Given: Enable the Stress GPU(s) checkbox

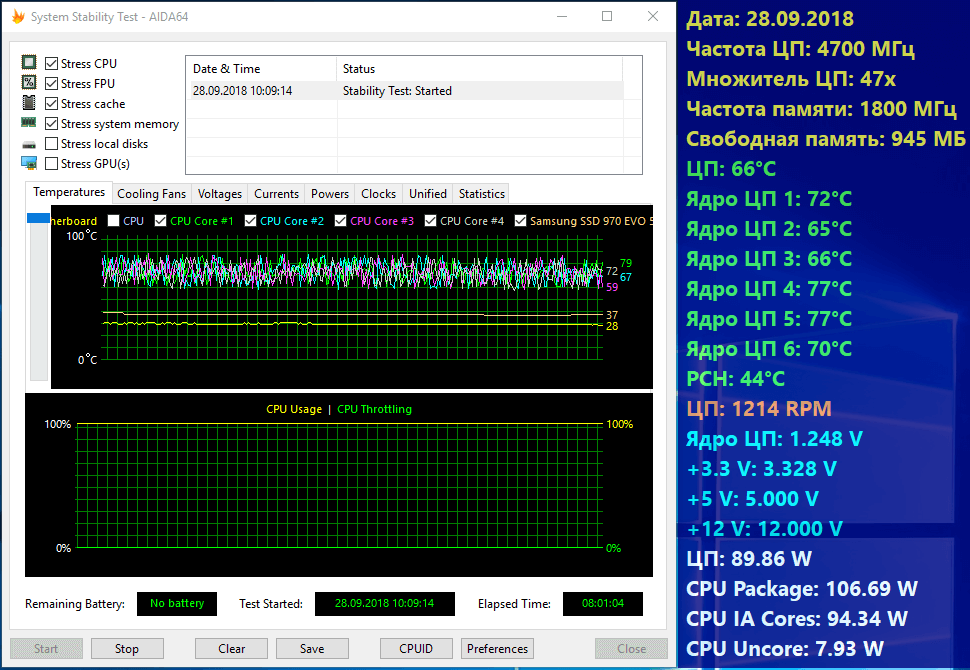Looking at the screenshot, I should tap(52, 164).
